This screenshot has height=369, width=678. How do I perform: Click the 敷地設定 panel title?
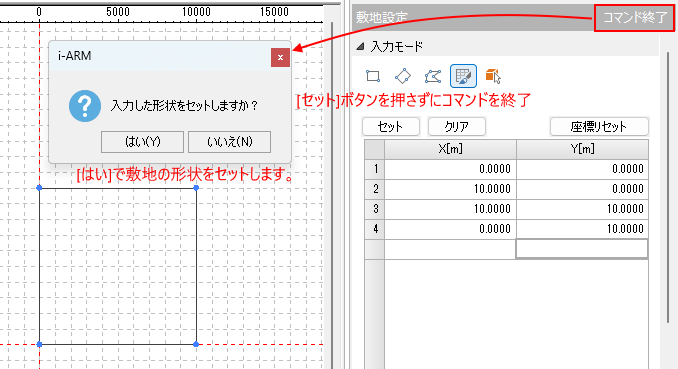point(382,18)
